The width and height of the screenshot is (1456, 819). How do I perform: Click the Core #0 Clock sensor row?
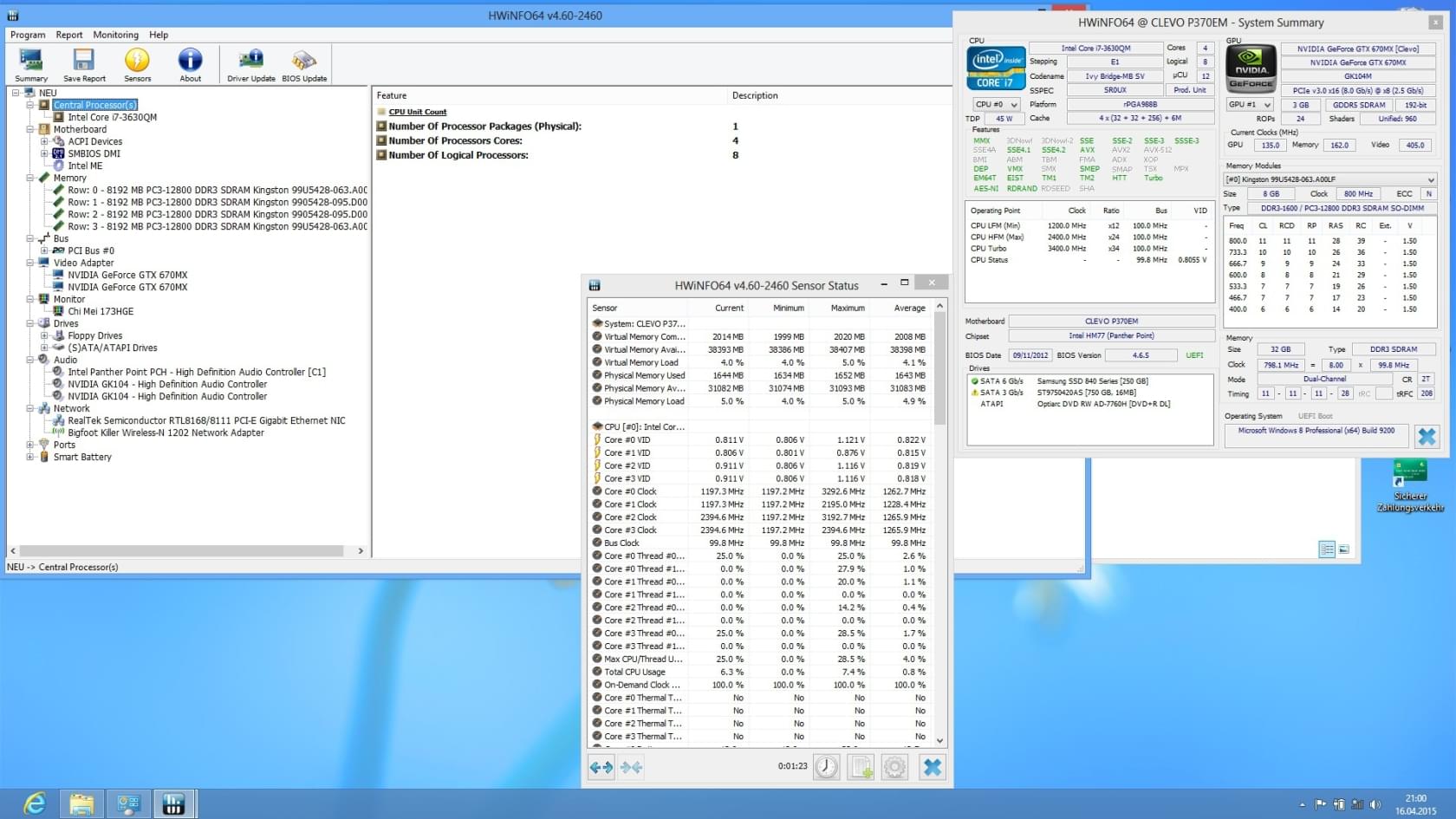758,491
